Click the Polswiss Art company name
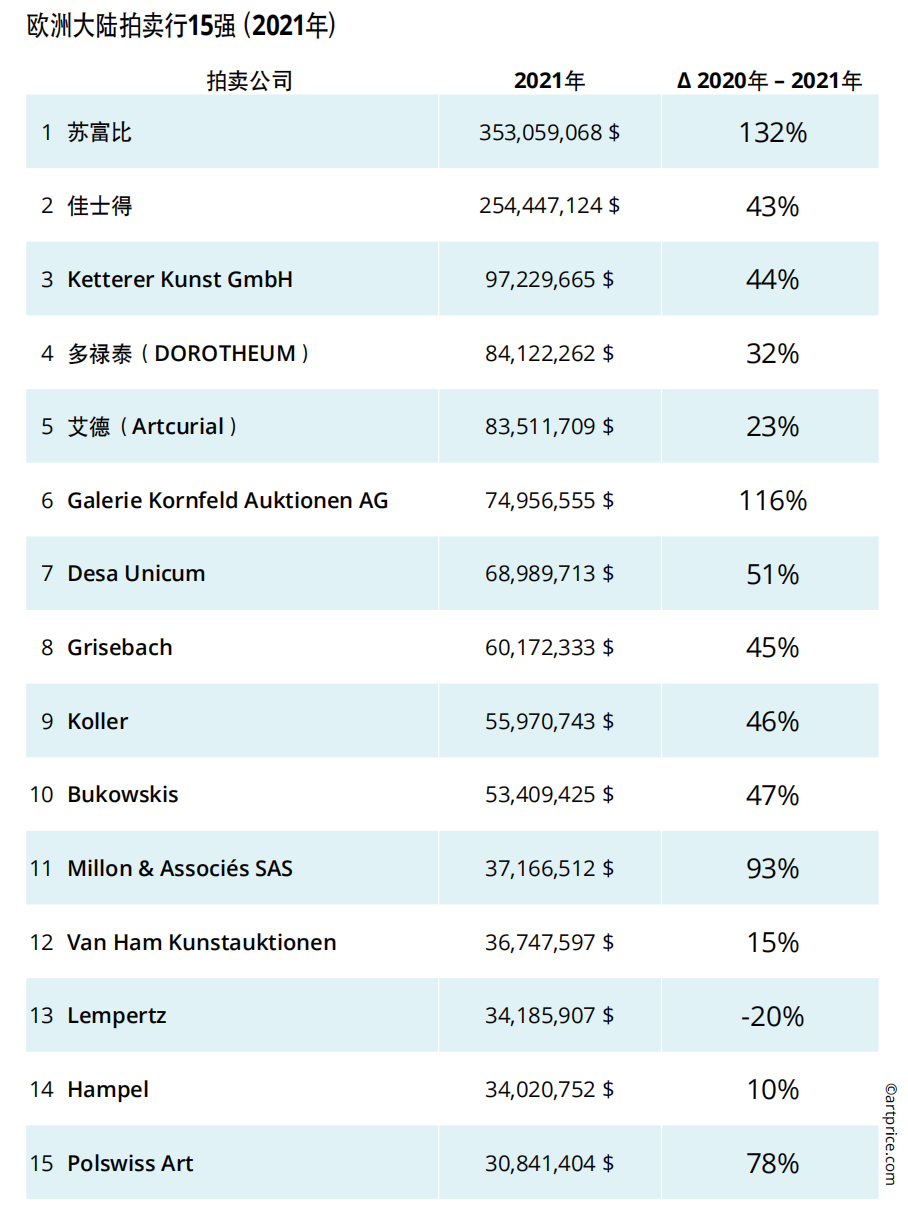The width and height of the screenshot is (908, 1216). pyautogui.click(x=130, y=1163)
